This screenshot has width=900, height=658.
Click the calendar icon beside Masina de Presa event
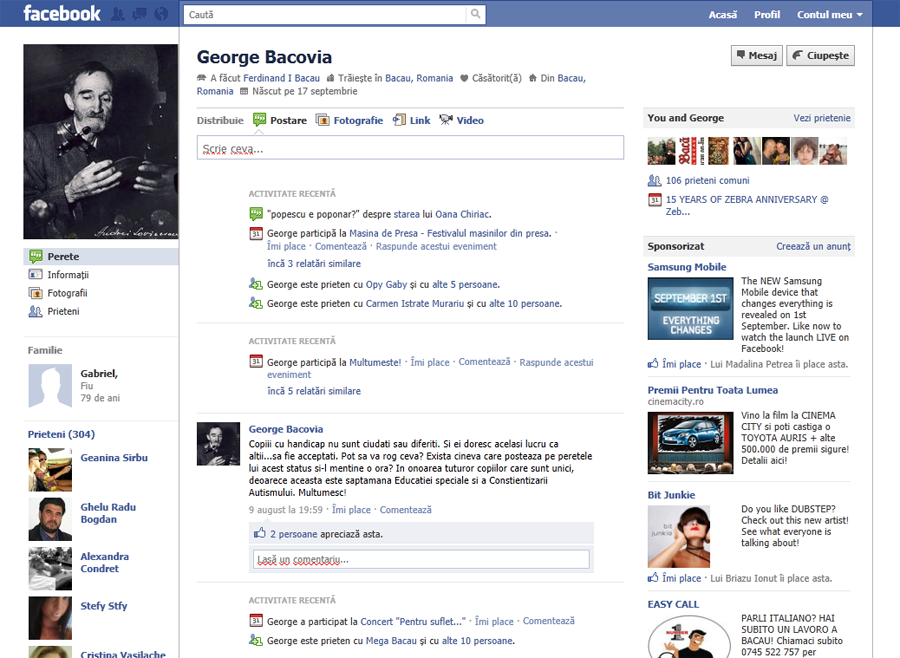point(256,234)
